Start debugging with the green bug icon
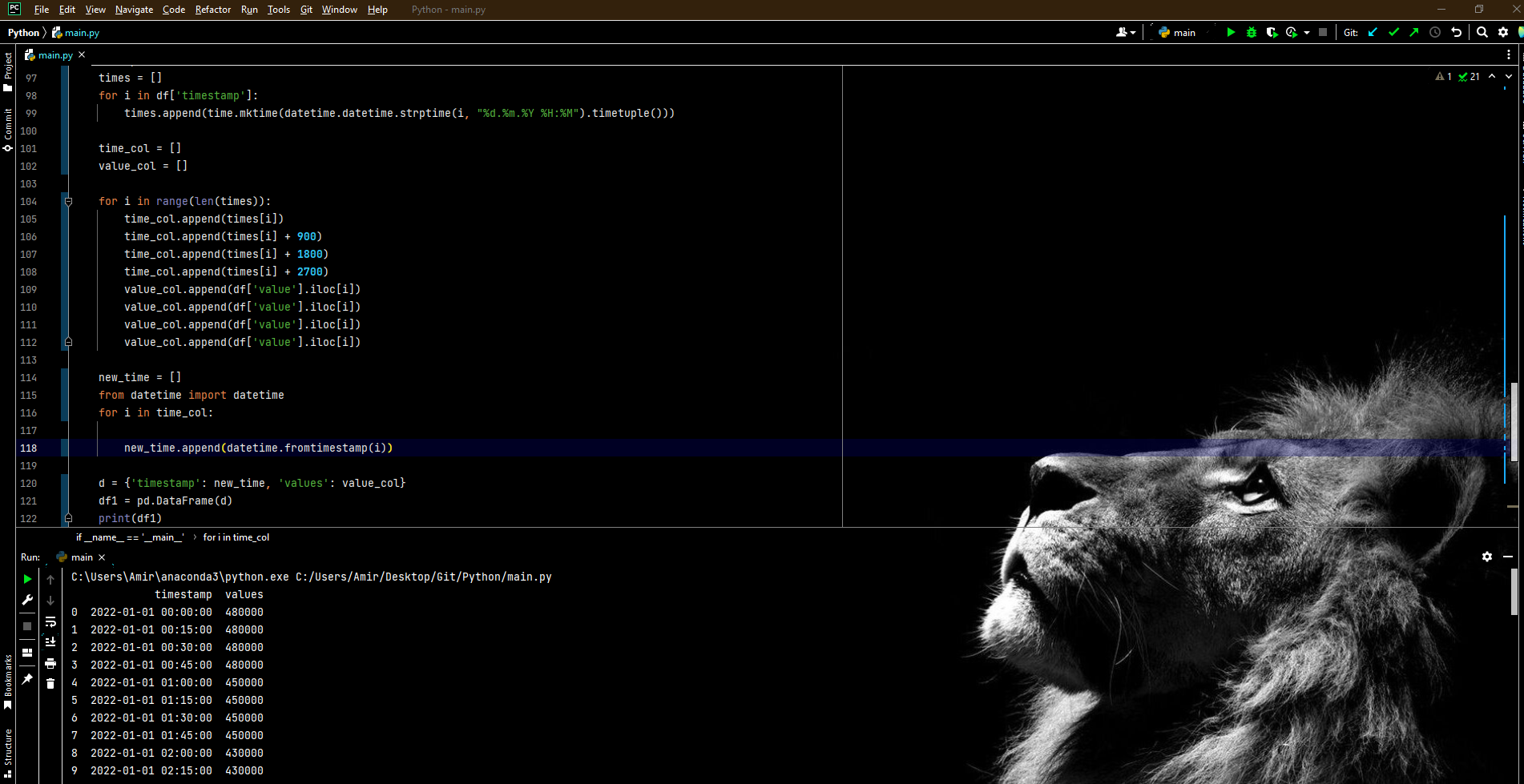The image size is (1524, 784). [x=1252, y=32]
